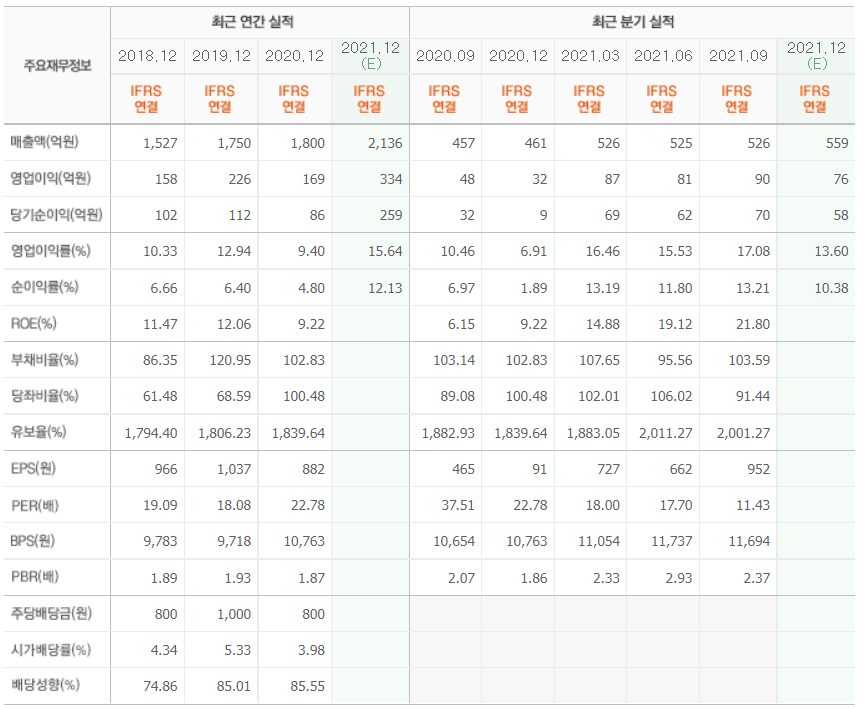Click the 559 estimated quarterly sales value
Viewport: 863px width, 708px height.
pos(837,144)
